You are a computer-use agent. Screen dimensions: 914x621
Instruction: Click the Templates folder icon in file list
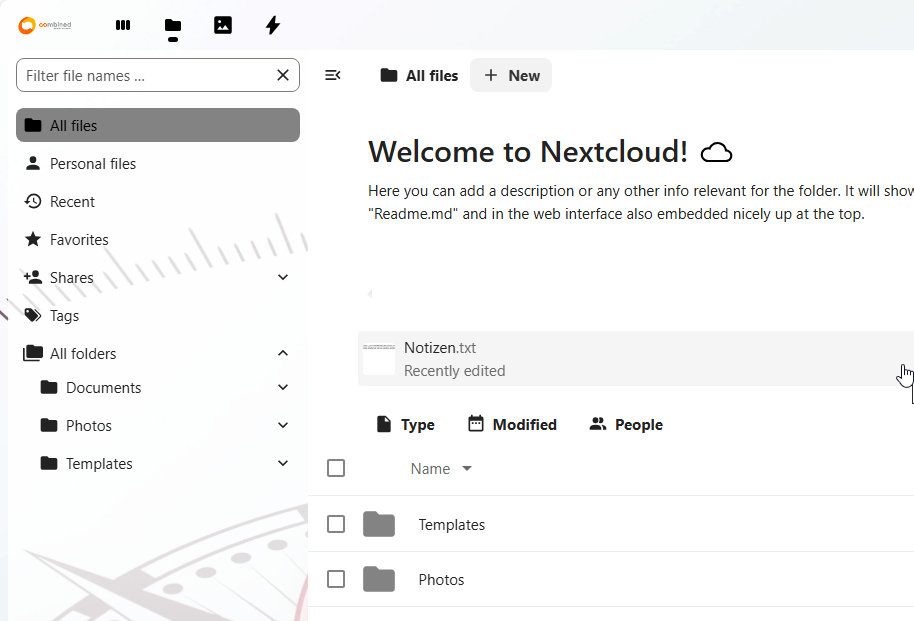[379, 524]
